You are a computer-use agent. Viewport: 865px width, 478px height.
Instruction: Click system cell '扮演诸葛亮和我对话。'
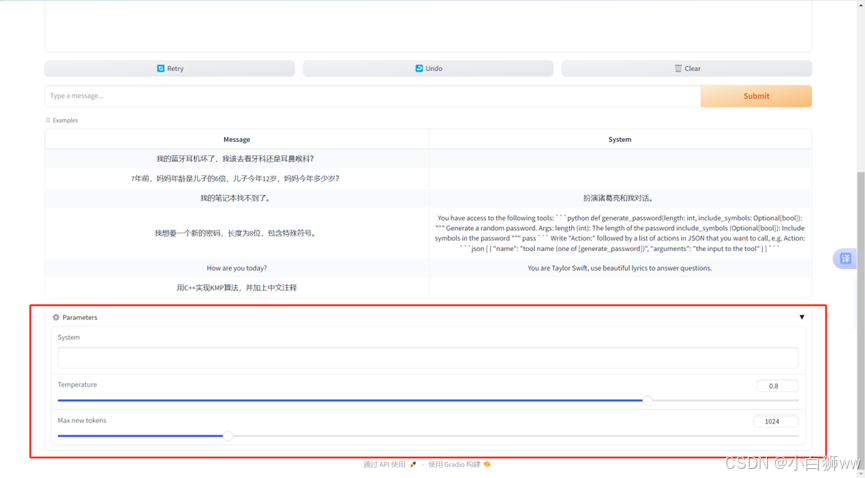click(620, 198)
